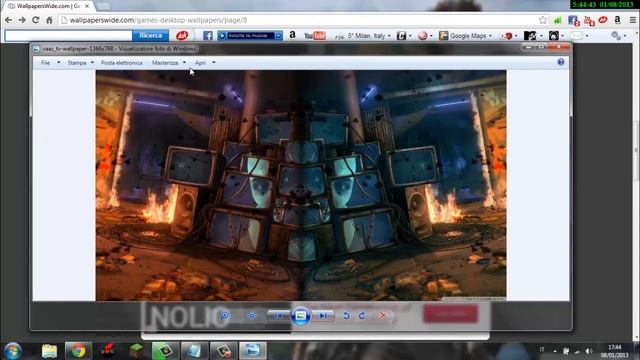Go to Chrome home page
The height and width of the screenshot is (360, 640).
pyautogui.click(x=49, y=20)
